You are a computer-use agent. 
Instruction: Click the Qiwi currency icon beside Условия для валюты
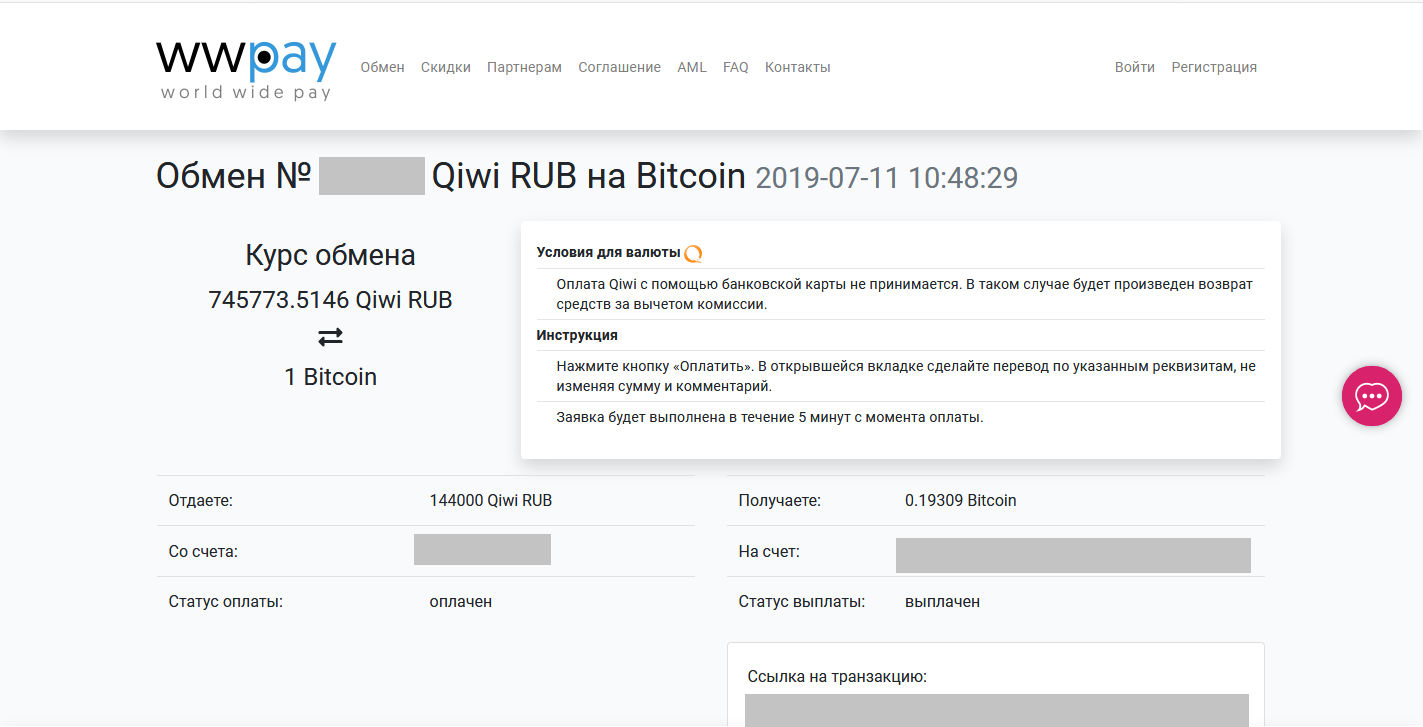pos(693,253)
